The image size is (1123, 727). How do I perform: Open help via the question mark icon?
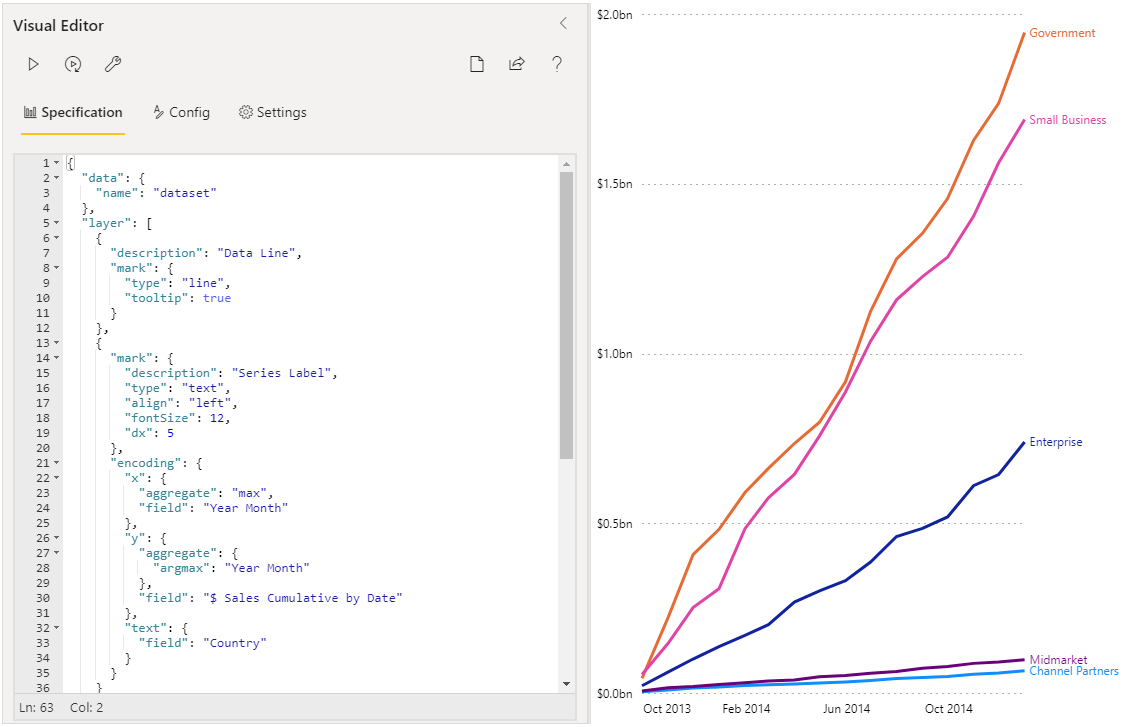click(556, 64)
